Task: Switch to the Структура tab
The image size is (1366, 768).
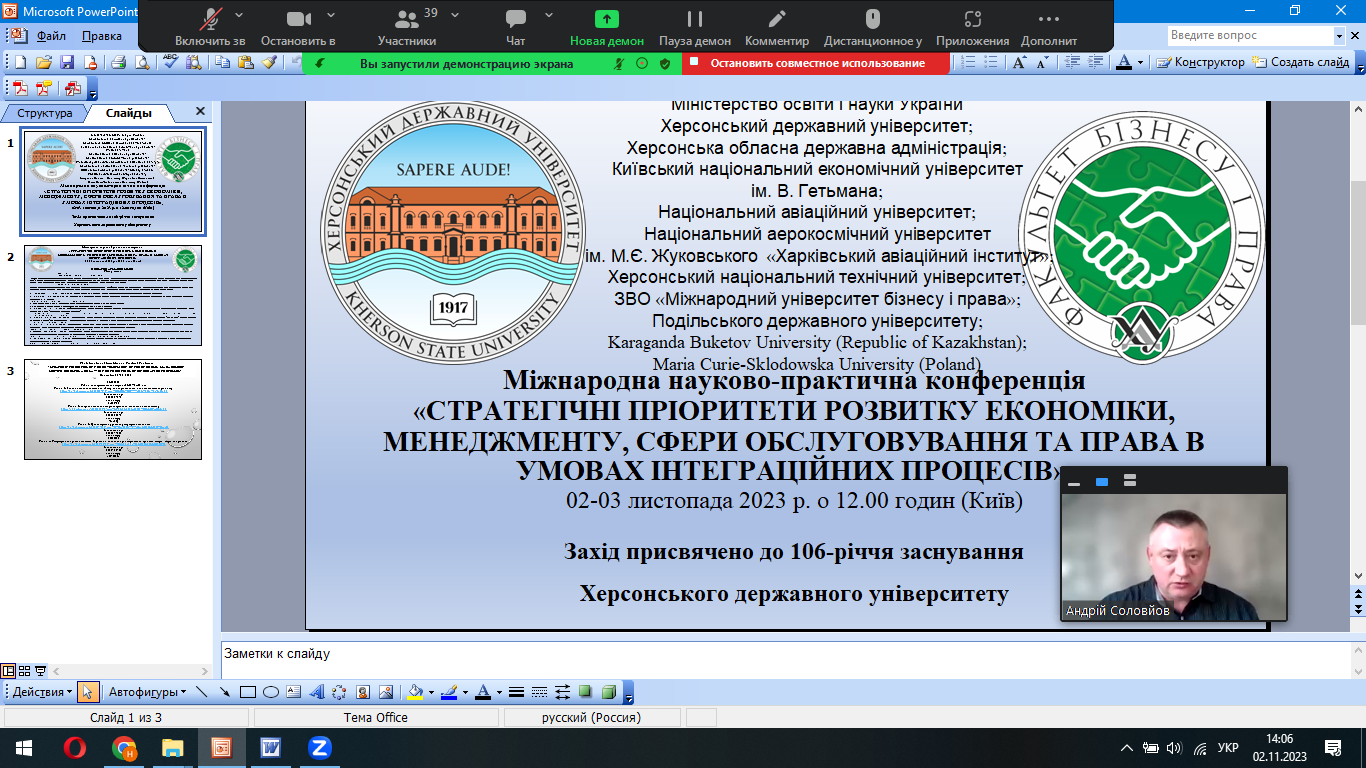Action: [x=45, y=113]
